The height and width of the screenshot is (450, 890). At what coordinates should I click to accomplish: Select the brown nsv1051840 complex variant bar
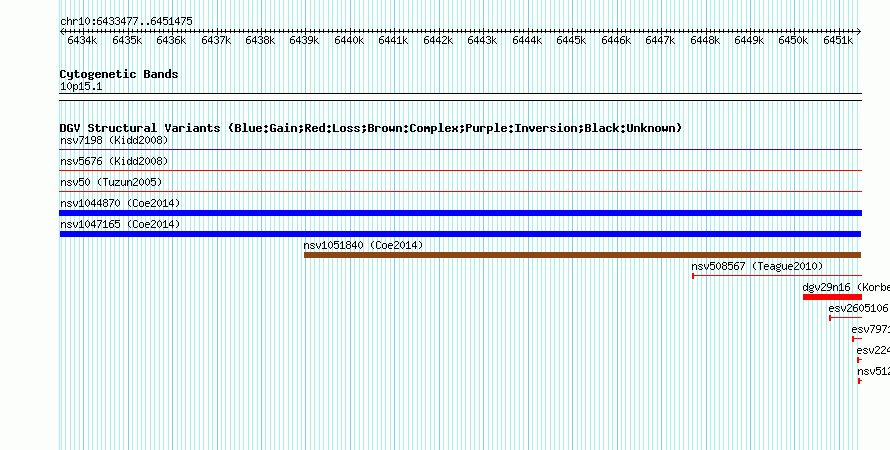(582, 255)
